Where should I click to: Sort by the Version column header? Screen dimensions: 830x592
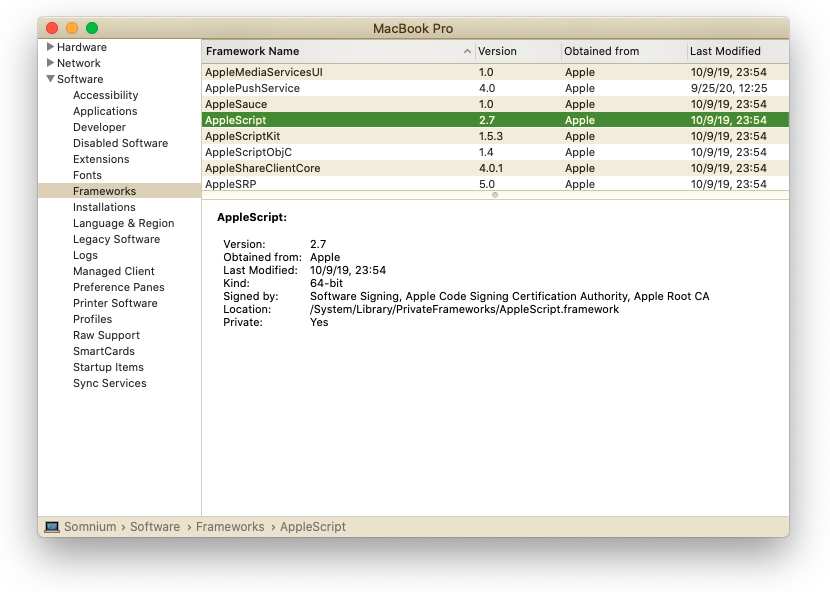pyautogui.click(x=497, y=51)
